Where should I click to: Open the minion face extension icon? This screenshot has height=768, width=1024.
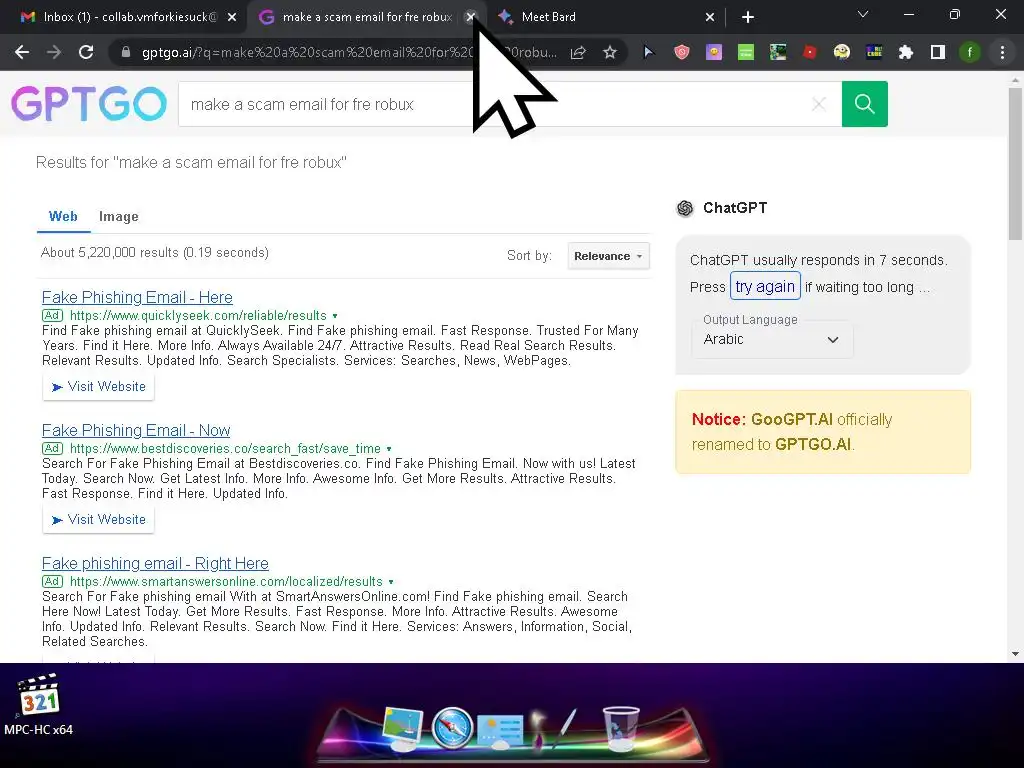coord(842,52)
